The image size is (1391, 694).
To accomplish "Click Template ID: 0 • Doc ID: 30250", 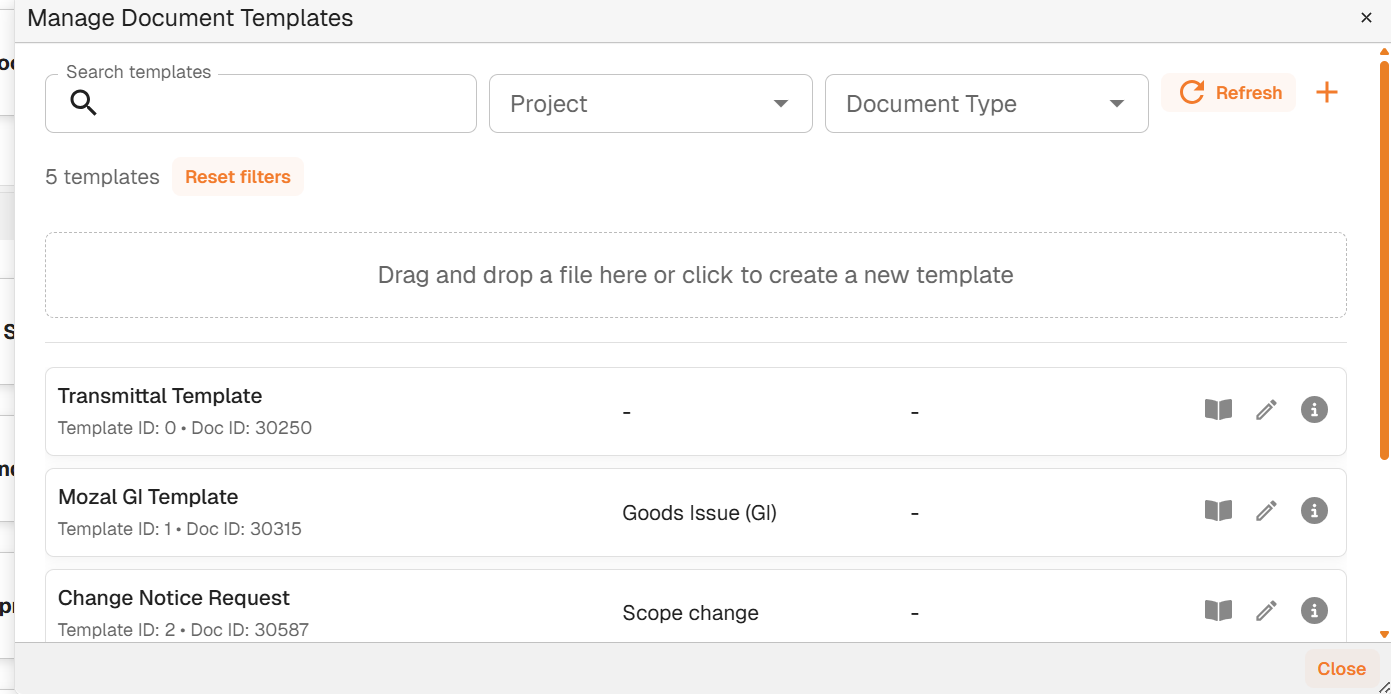I will coord(185,428).
